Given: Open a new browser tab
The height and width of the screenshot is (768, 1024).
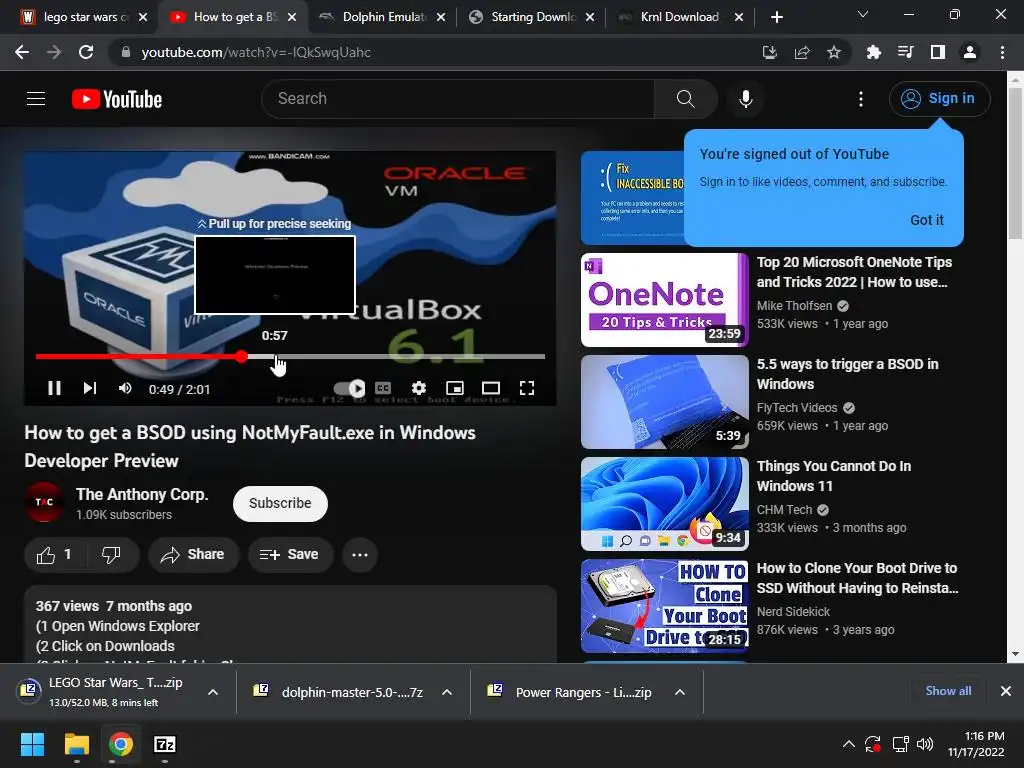Looking at the screenshot, I should point(776,17).
